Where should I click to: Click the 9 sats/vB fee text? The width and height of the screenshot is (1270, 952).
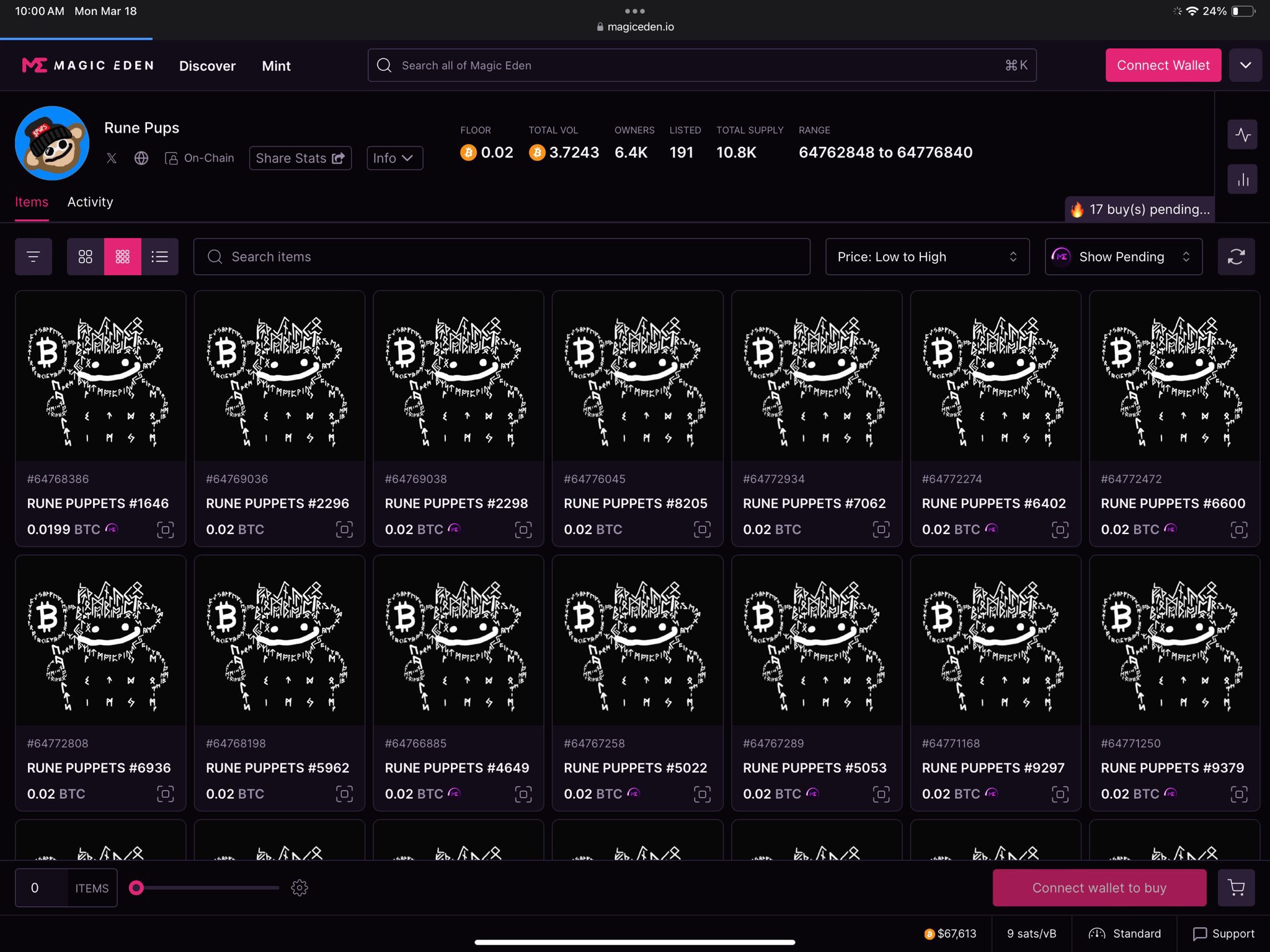[x=1031, y=933]
